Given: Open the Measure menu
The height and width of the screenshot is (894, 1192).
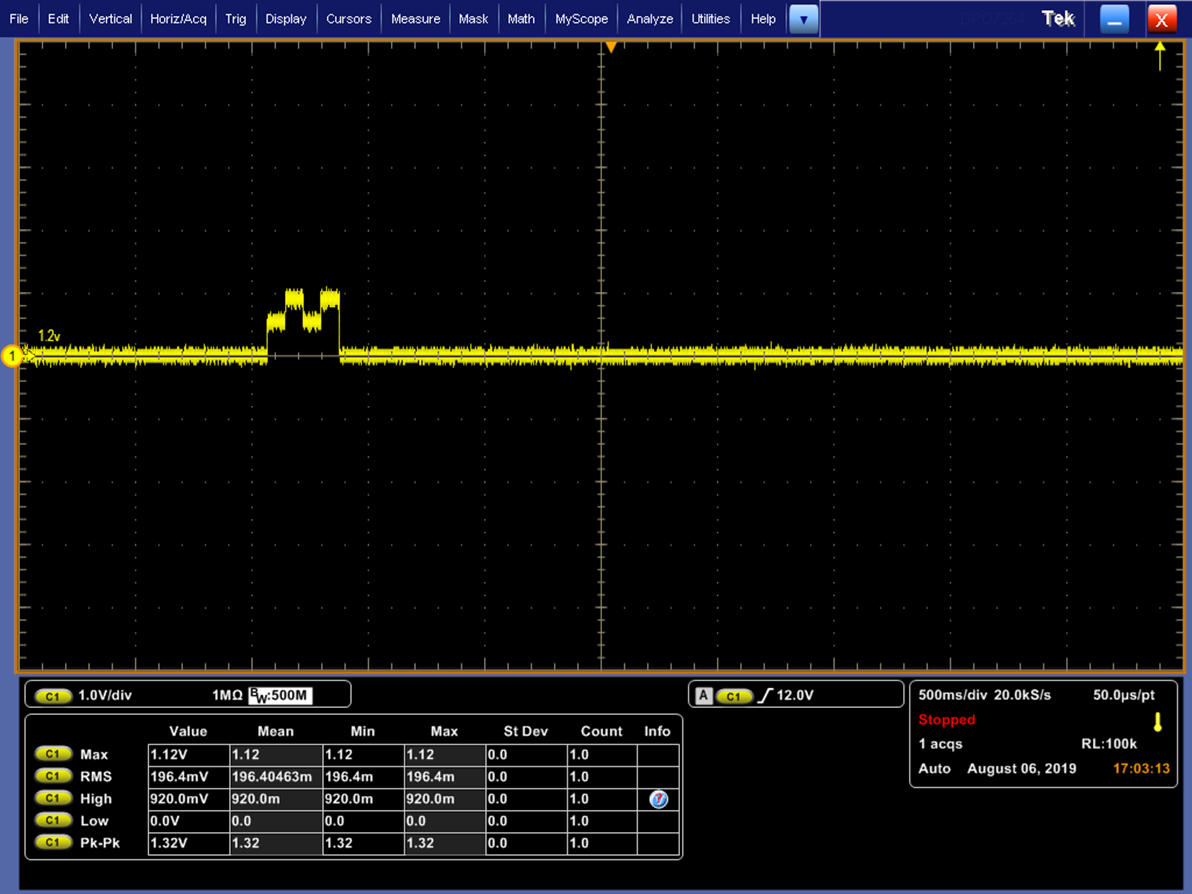Looking at the screenshot, I should (415, 19).
